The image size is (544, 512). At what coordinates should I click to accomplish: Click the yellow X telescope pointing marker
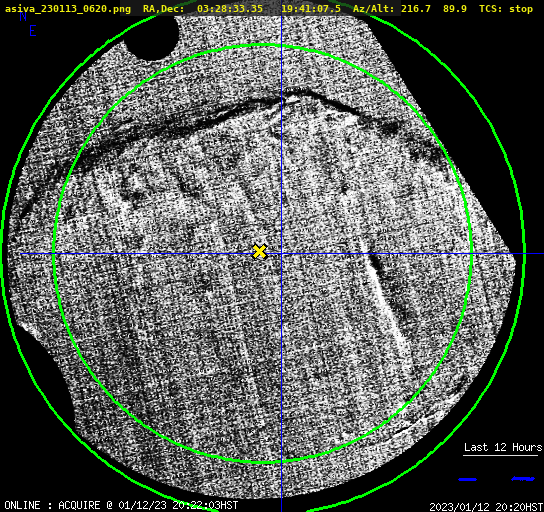[x=260, y=251]
